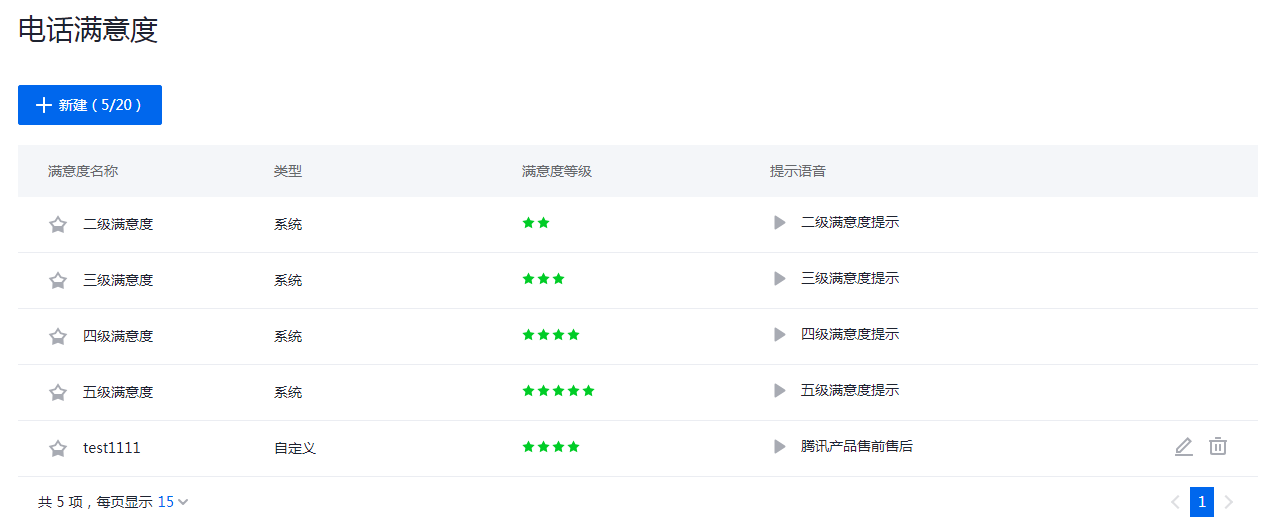The image size is (1263, 531).
Task: Toggle the star for 四级满意度
Action: [58, 337]
